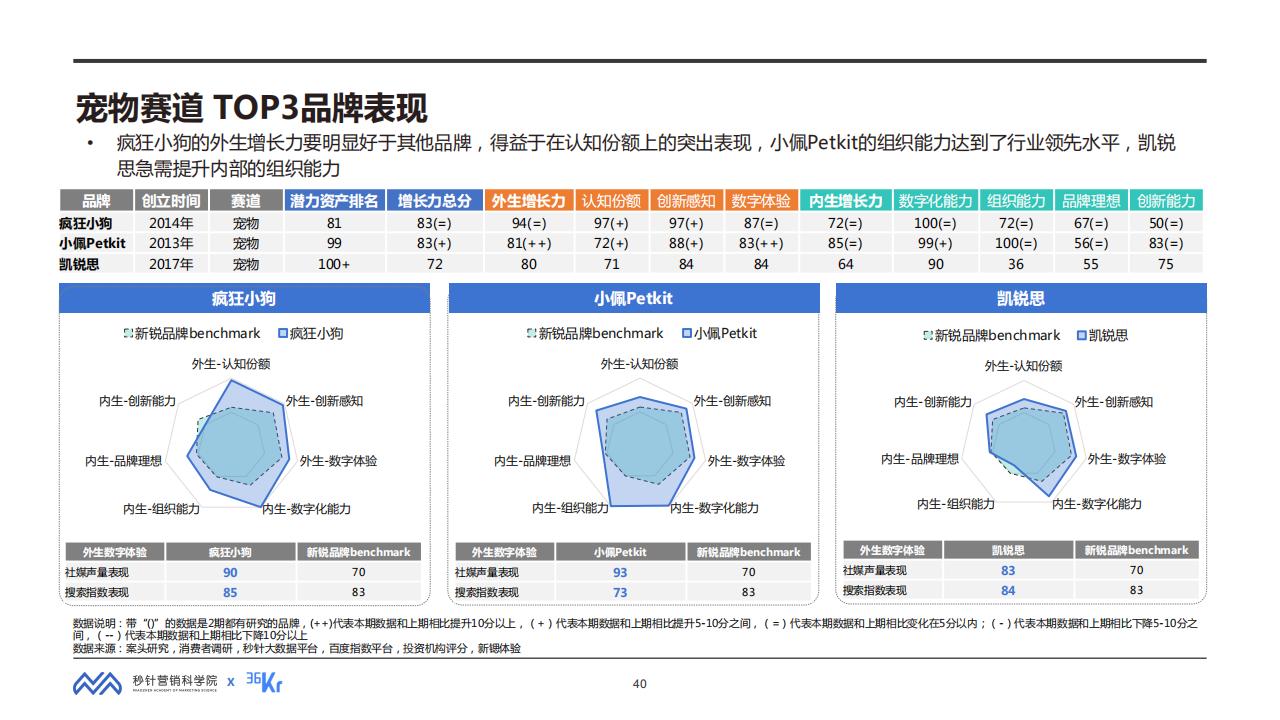Click dashed benchmark legend marker in 凯锐思 chart
Viewport: 1280px width, 720px height.
tap(927, 336)
